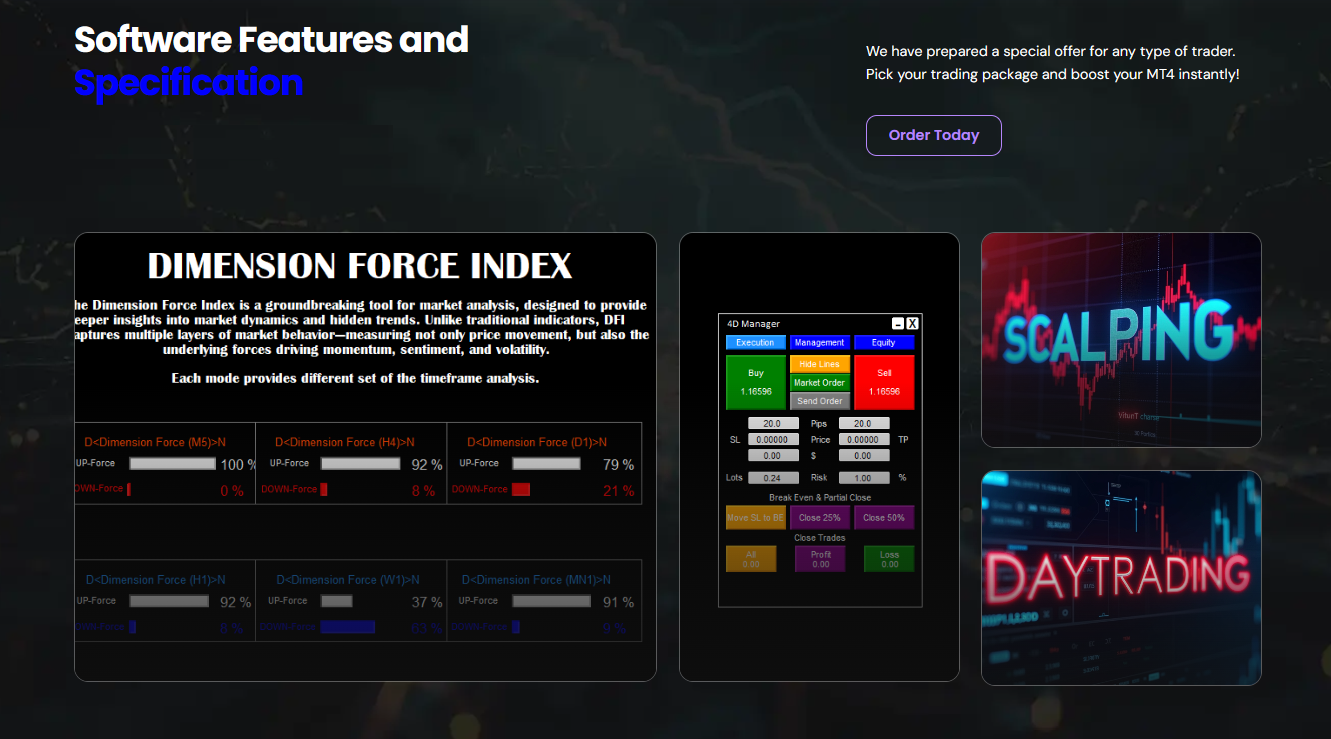This screenshot has width=1331, height=739.
Task: Switch to the Execution tab
Action: [755, 343]
